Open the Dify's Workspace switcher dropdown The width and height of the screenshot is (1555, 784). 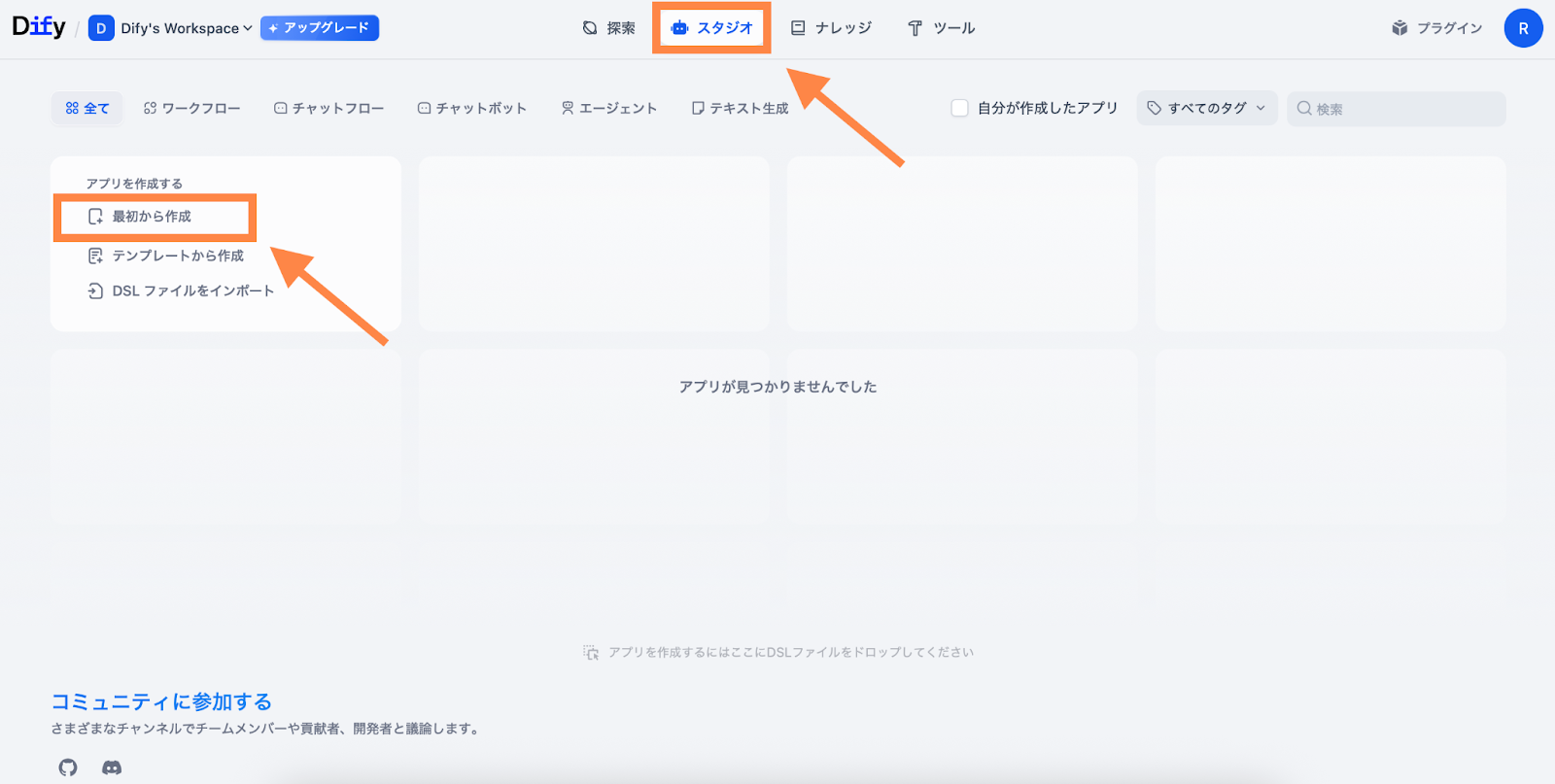(171, 28)
